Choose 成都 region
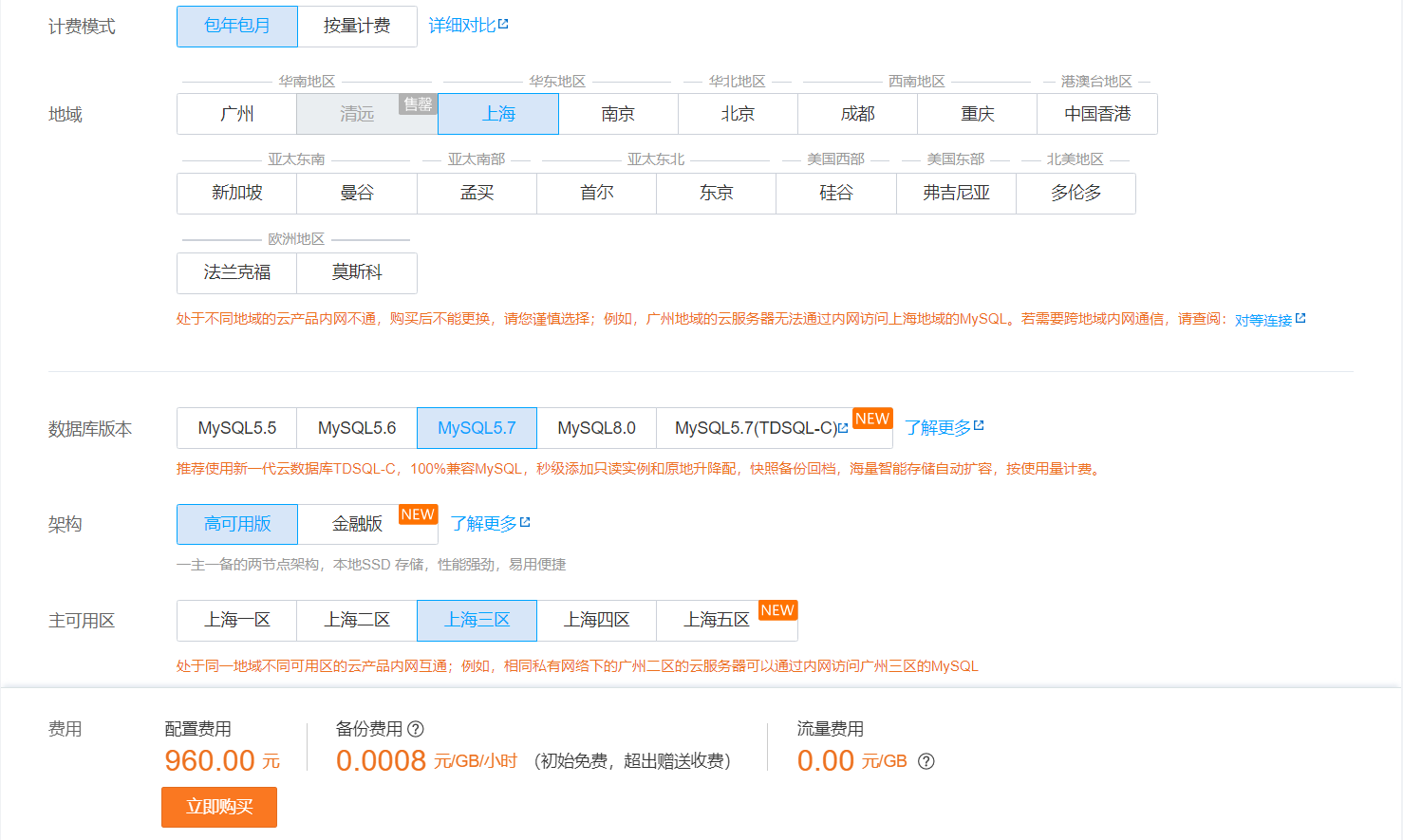The height and width of the screenshot is (840, 1403). [857, 114]
